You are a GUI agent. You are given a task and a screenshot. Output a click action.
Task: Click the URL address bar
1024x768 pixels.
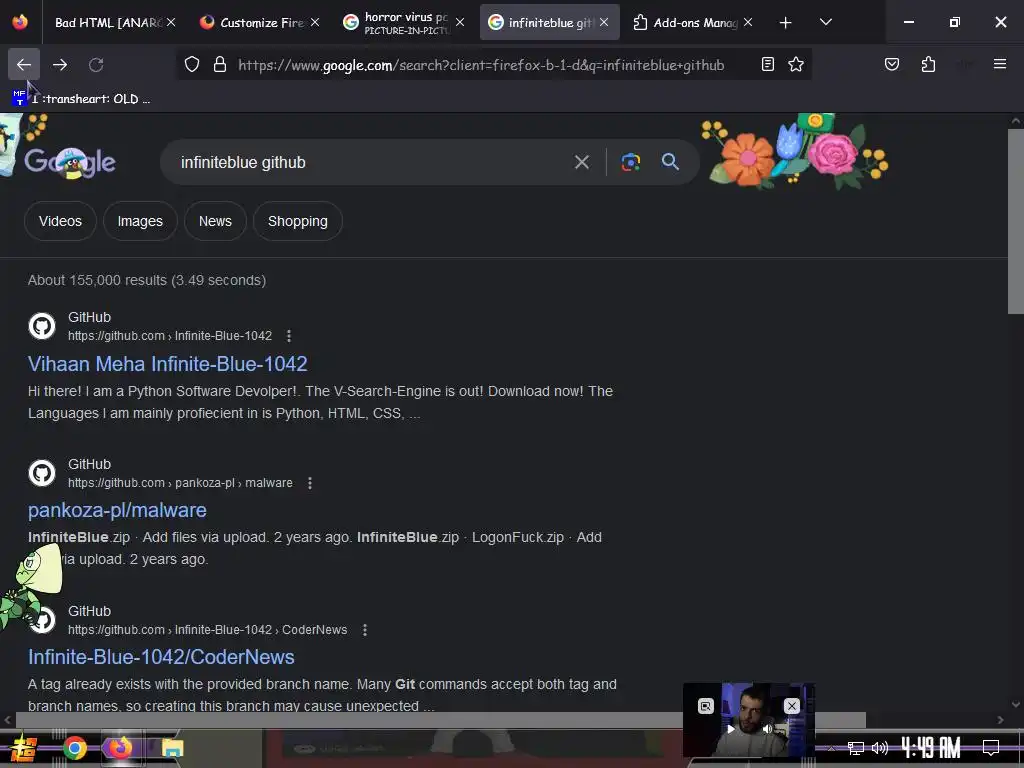click(x=481, y=65)
